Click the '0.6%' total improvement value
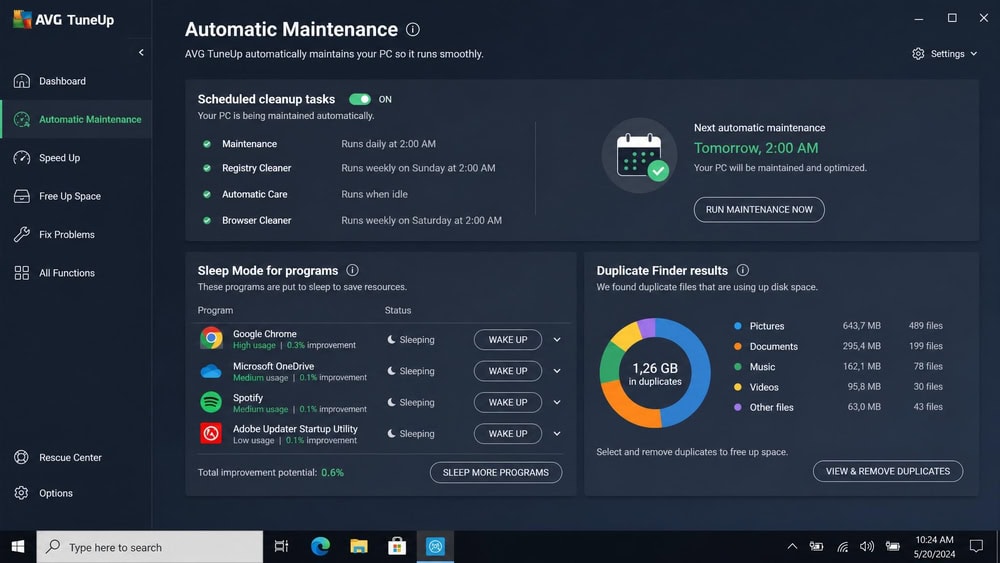The height and width of the screenshot is (563, 1000). 332,472
